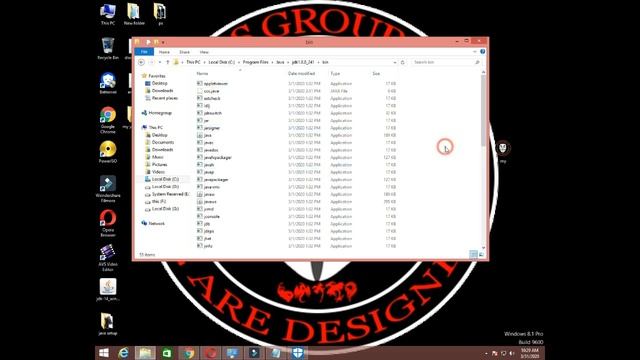Switch to the large icons view in the status bar
The image size is (640, 360).
(x=481, y=255)
